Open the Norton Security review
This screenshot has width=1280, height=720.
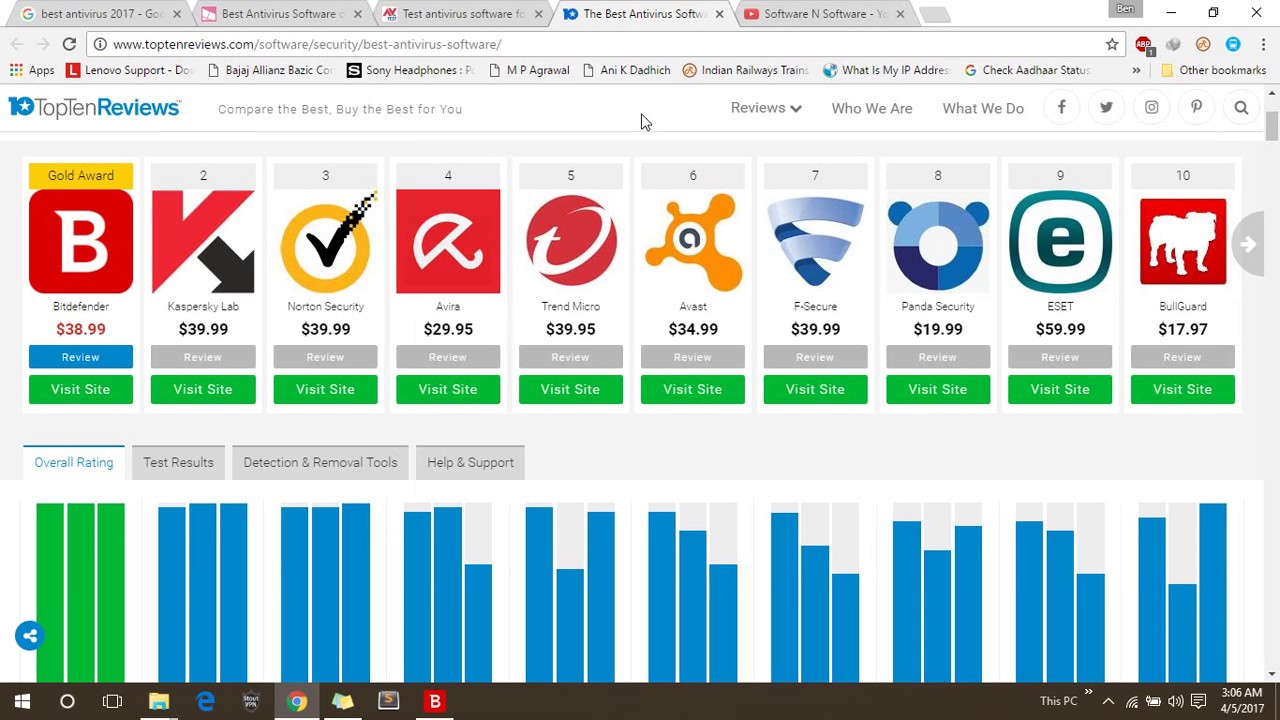[x=325, y=357]
